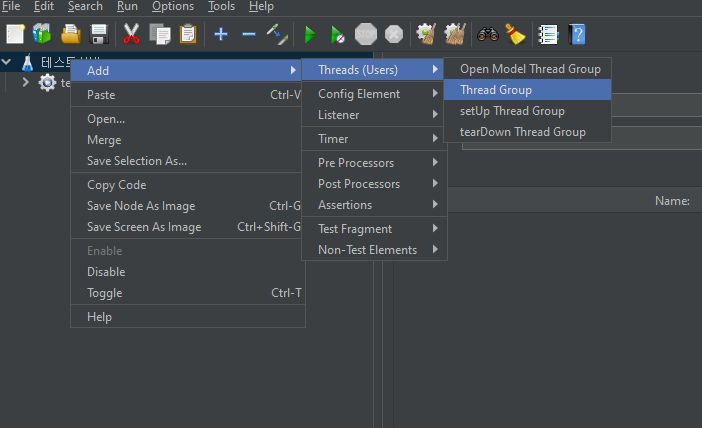Screen dimensions: 702x428
Task: Click the Collapse All minus icon
Action: pyautogui.click(x=248, y=34)
